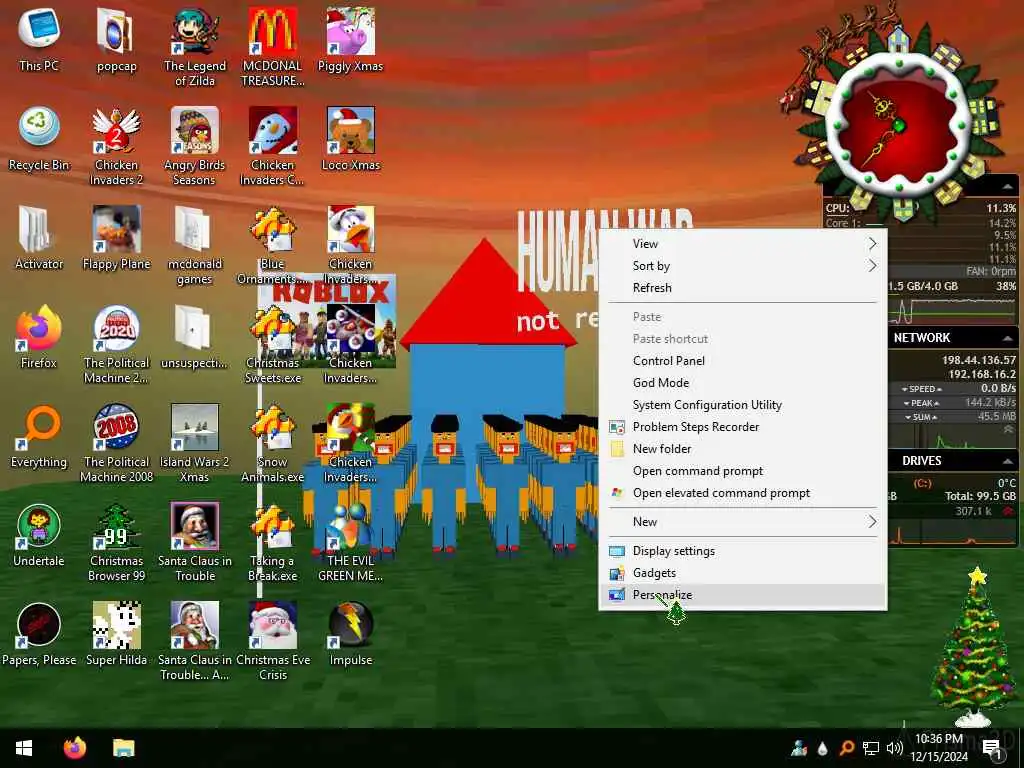Click the Christmas tree gadget
1024x768 pixels.
pyautogui.click(x=974, y=647)
